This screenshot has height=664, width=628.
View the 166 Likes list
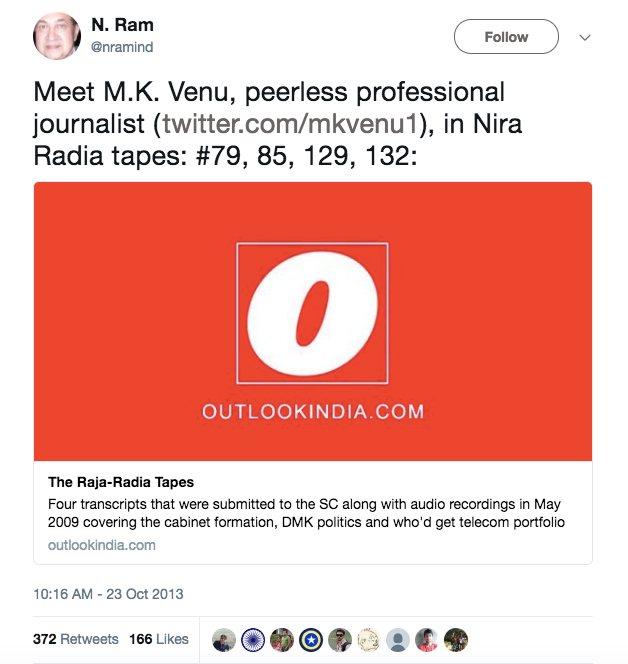tap(159, 639)
